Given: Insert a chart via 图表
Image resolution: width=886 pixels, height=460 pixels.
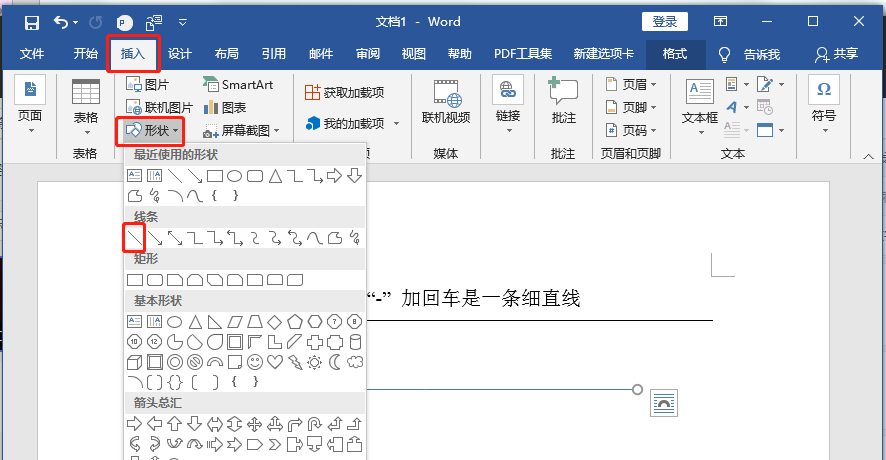Looking at the screenshot, I should (225, 107).
